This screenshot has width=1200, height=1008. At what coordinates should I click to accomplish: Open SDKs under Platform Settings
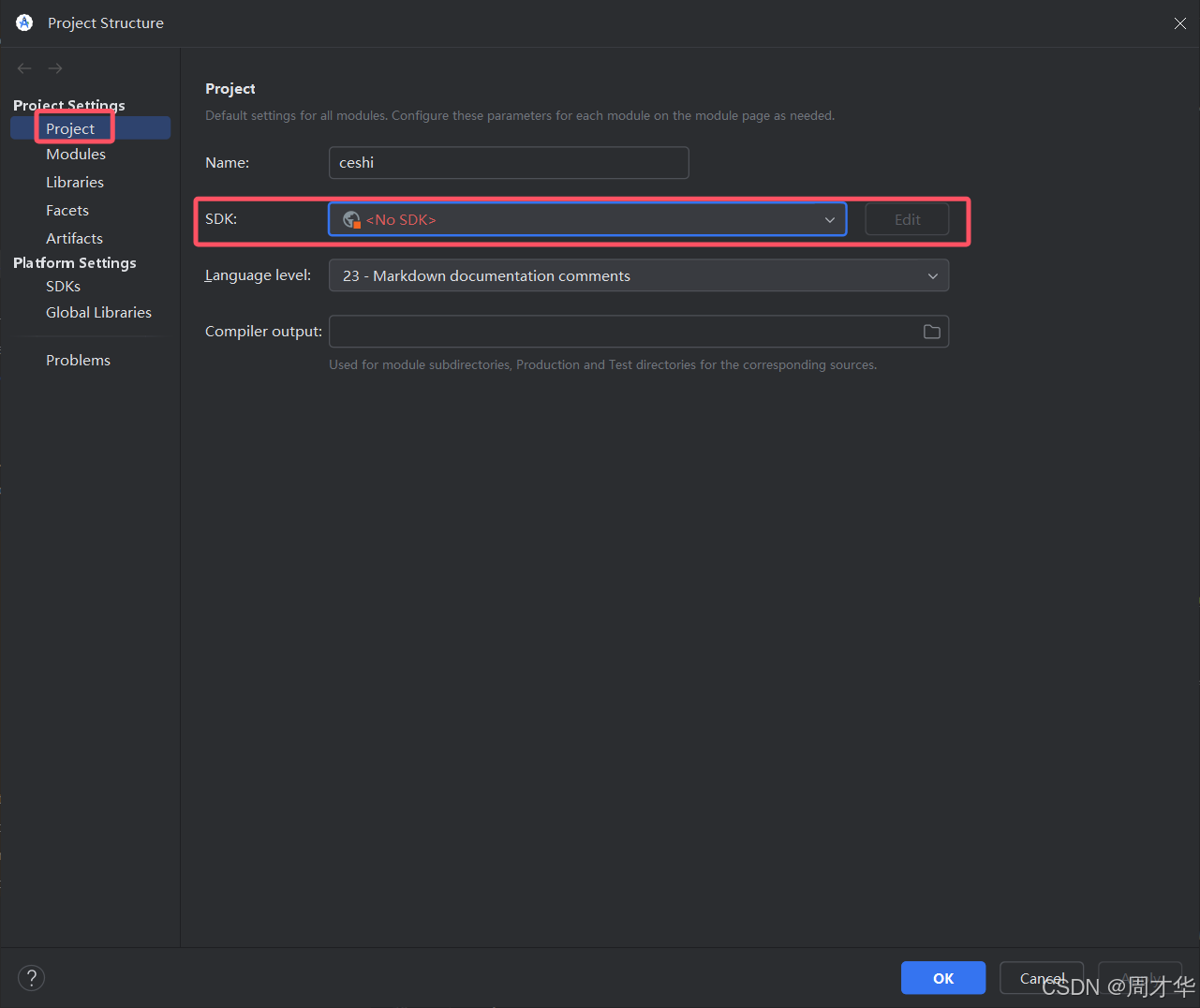pyautogui.click(x=63, y=287)
